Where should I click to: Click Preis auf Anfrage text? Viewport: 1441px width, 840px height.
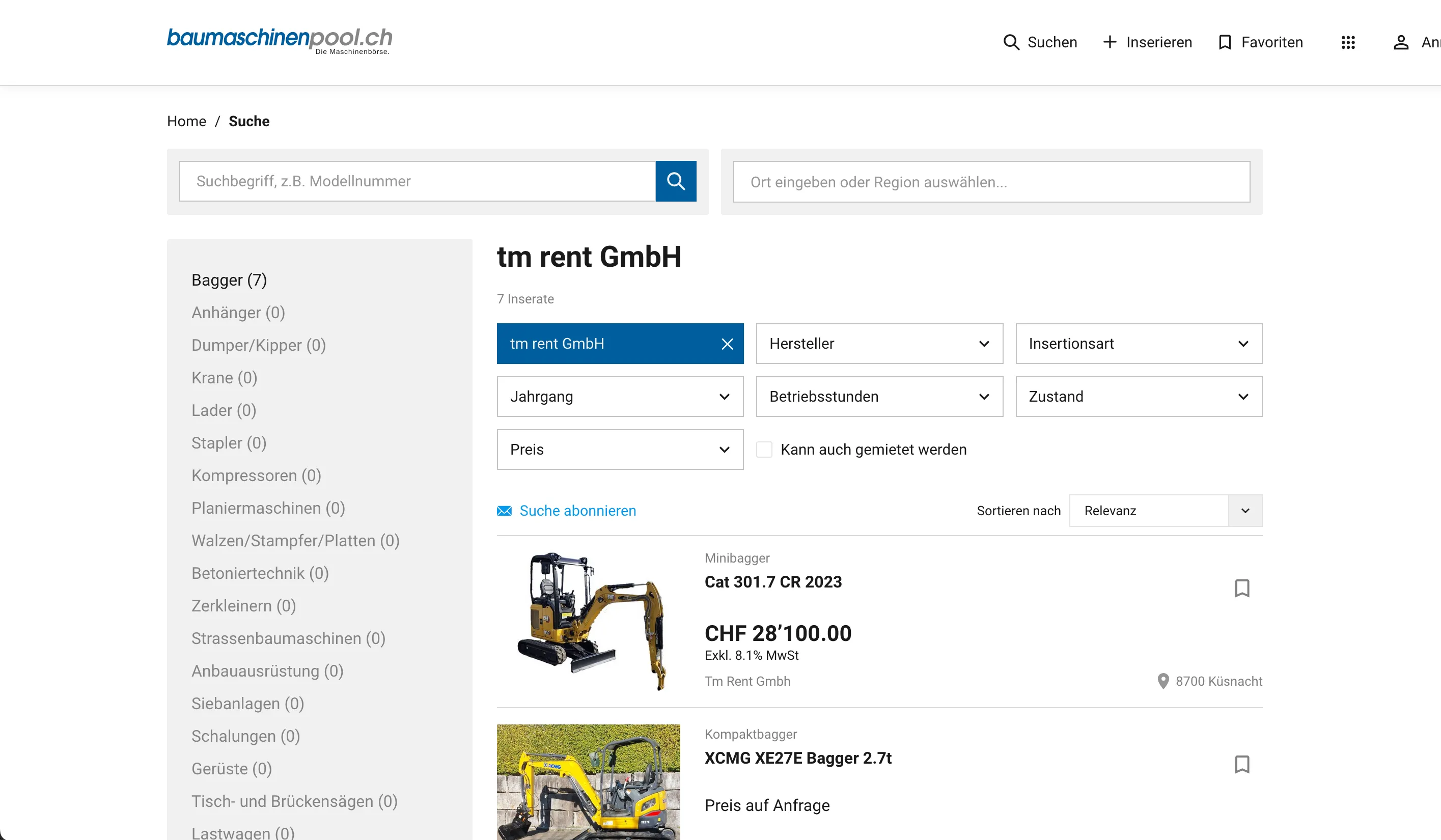[x=767, y=806]
